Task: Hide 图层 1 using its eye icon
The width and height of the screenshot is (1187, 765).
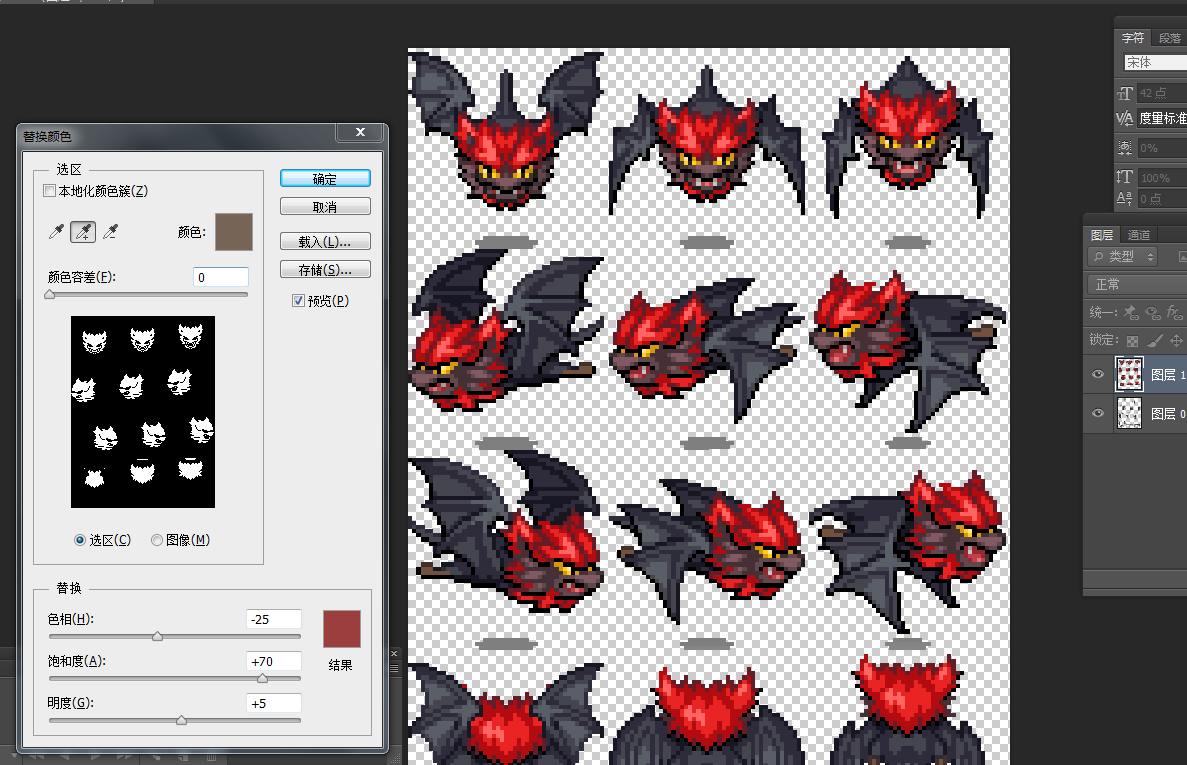Action: coord(1098,375)
